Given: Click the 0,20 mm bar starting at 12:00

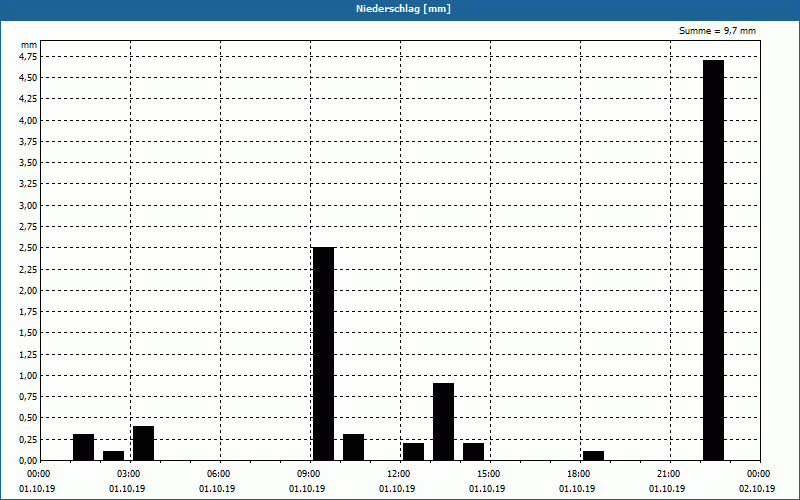Looking at the screenshot, I should tap(413, 452).
